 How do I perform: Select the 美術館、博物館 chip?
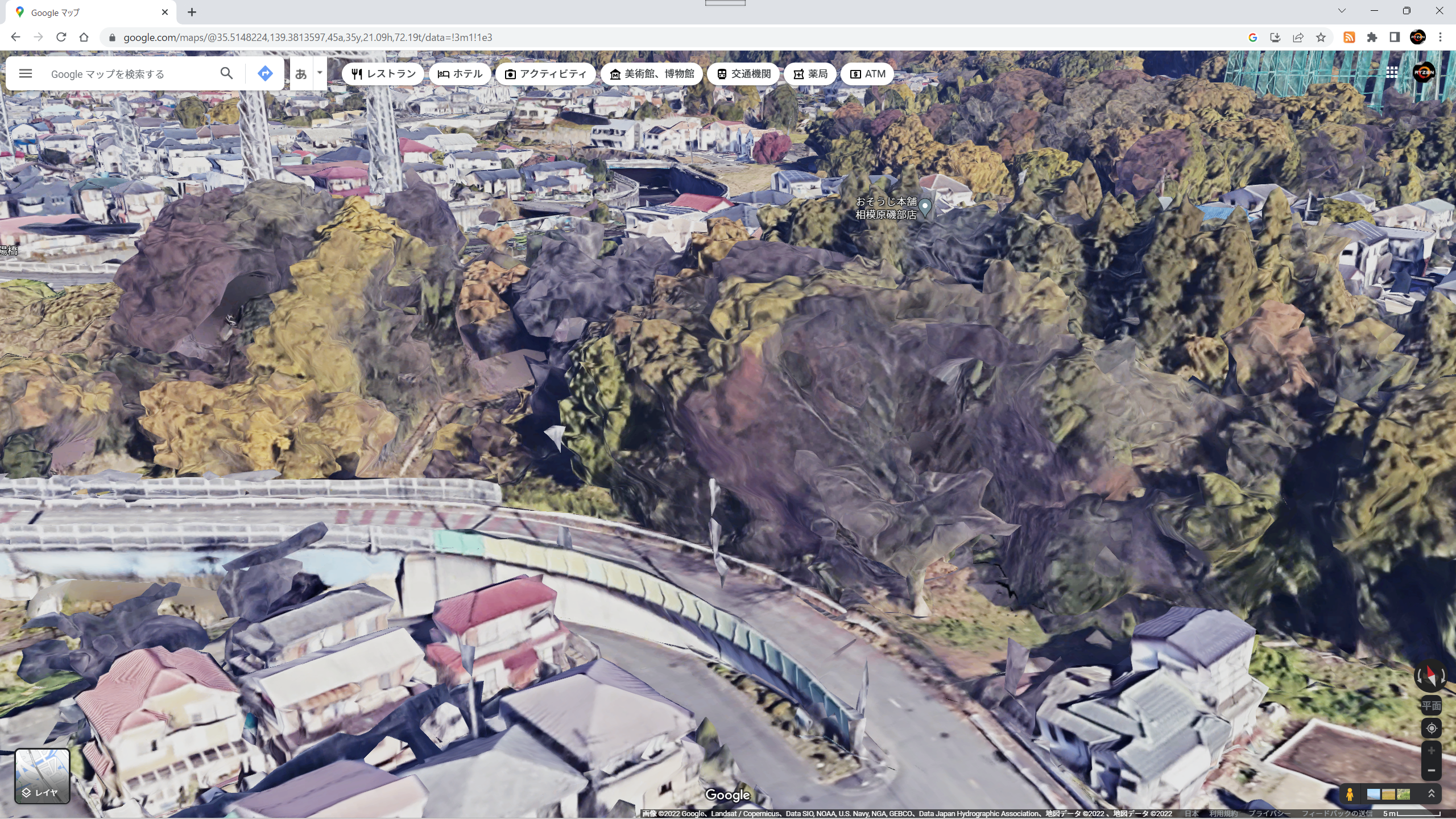(652, 74)
